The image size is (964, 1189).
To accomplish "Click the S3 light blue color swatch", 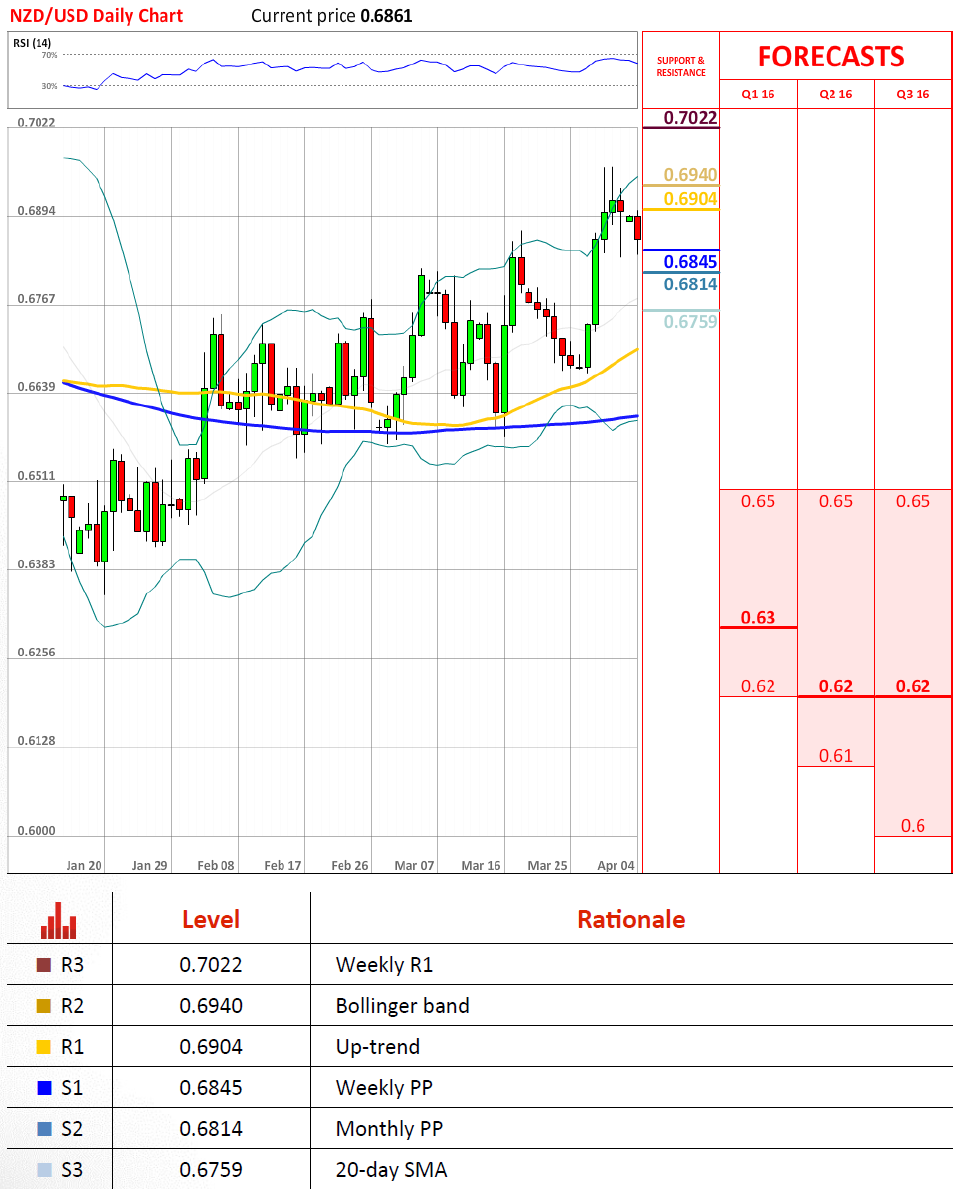I will pos(44,1169).
